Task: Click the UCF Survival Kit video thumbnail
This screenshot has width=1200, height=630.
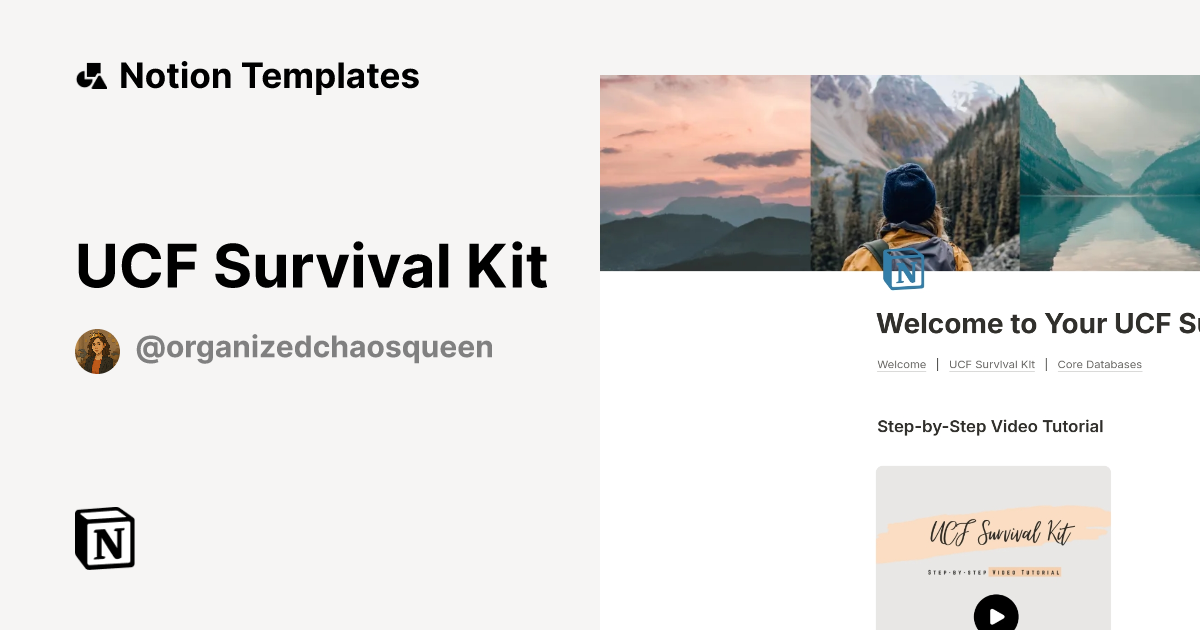Action: [993, 550]
